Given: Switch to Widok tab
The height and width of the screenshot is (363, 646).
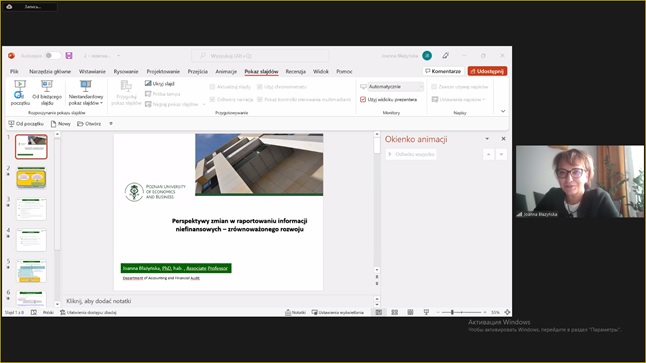Looking at the screenshot, I should pyautogui.click(x=321, y=71).
